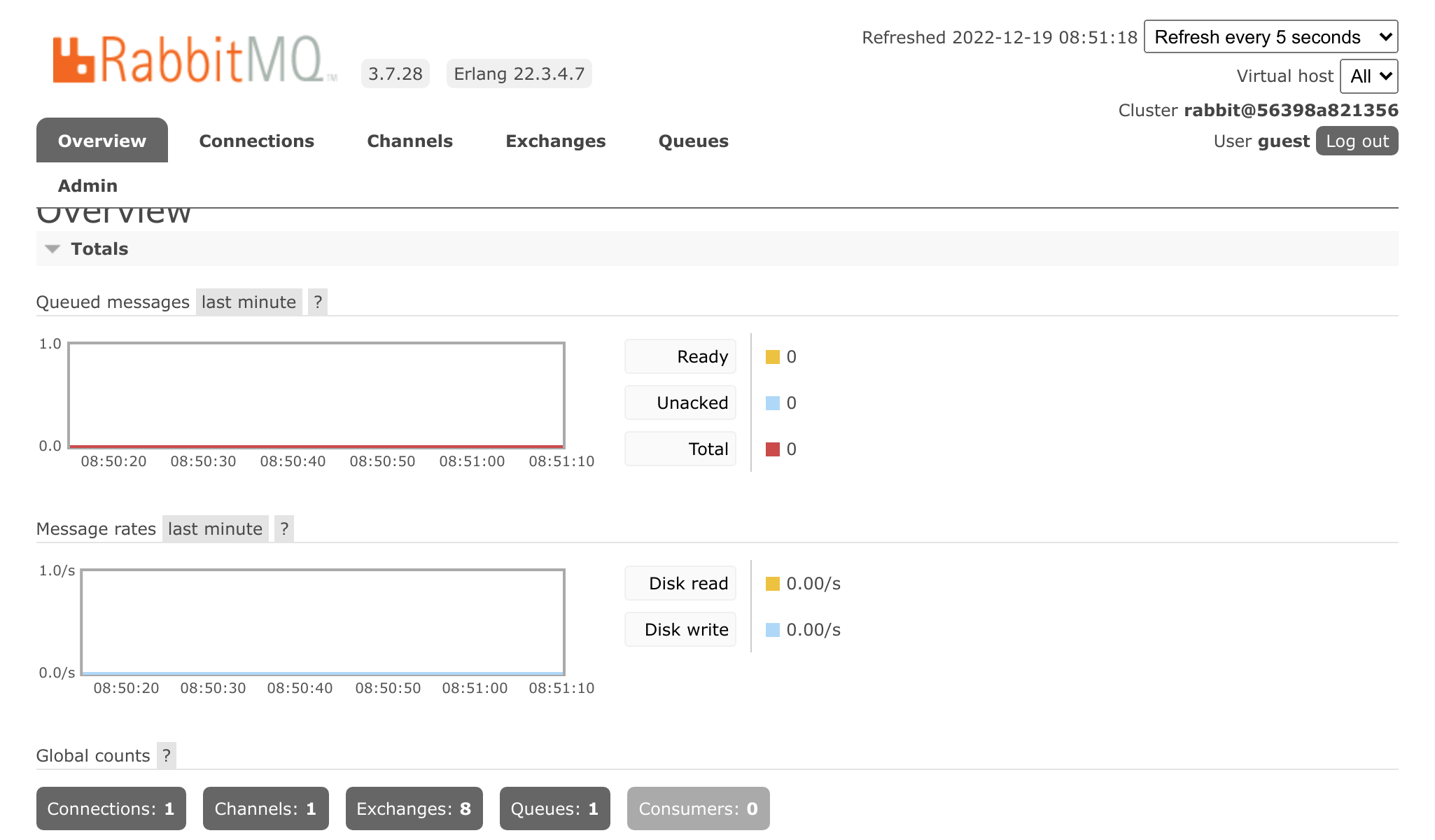Switch to the Connections tab

point(256,141)
